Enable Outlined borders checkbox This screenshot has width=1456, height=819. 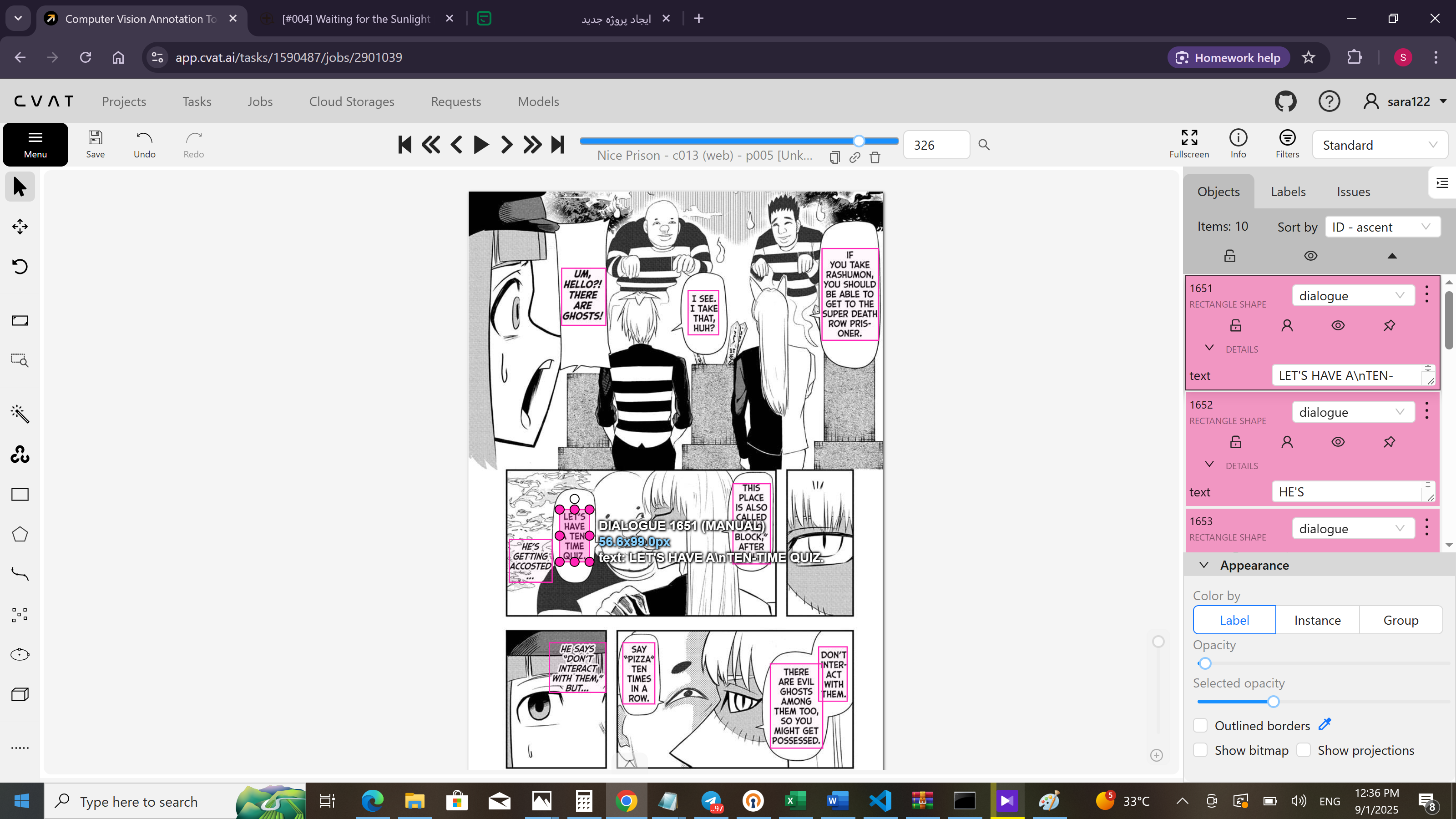[1200, 725]
